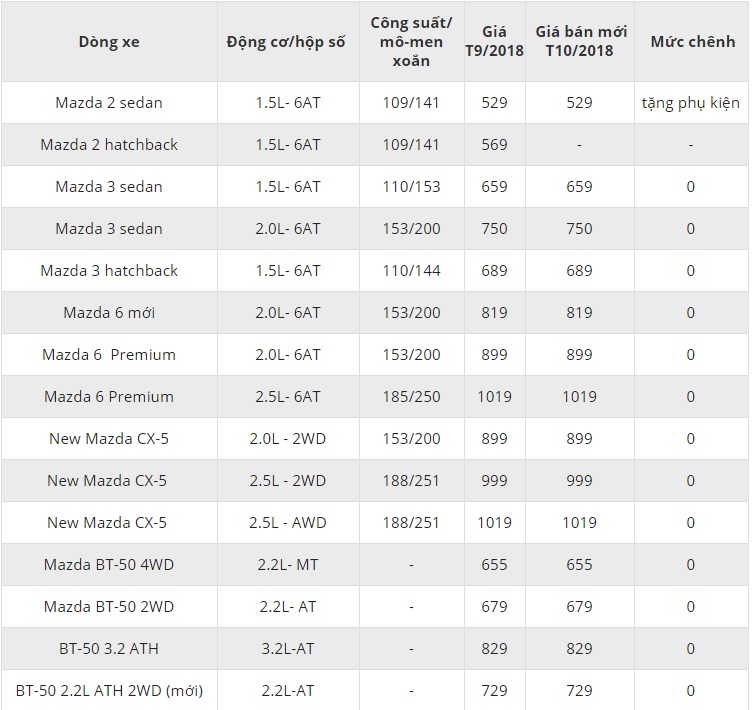Select the 'Mazda 2 sedan' row name

[x=109, y=102]
